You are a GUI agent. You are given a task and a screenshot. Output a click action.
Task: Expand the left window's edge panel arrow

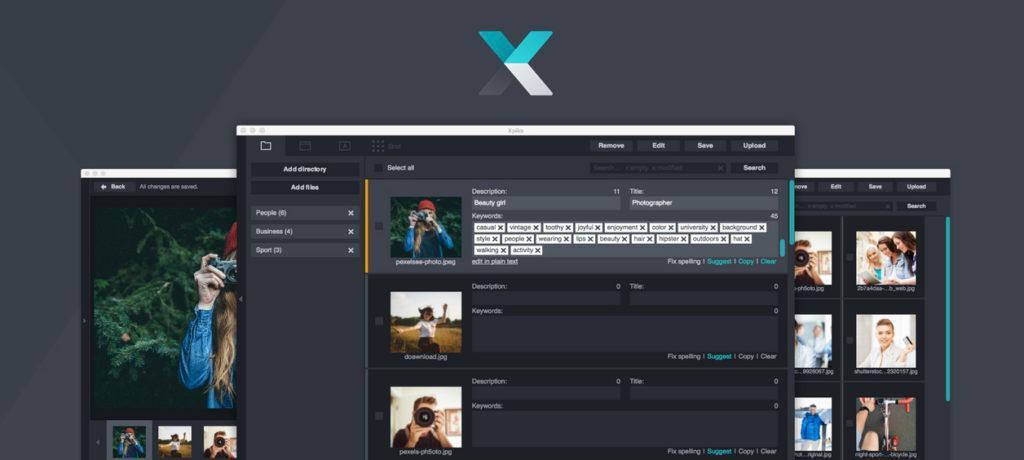pyautogui.click(x=84, y=321)
